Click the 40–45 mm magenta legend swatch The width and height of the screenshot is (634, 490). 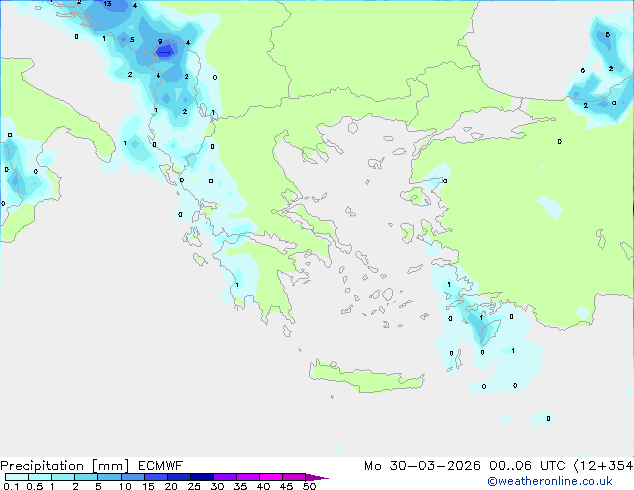(x=271, y=477)
